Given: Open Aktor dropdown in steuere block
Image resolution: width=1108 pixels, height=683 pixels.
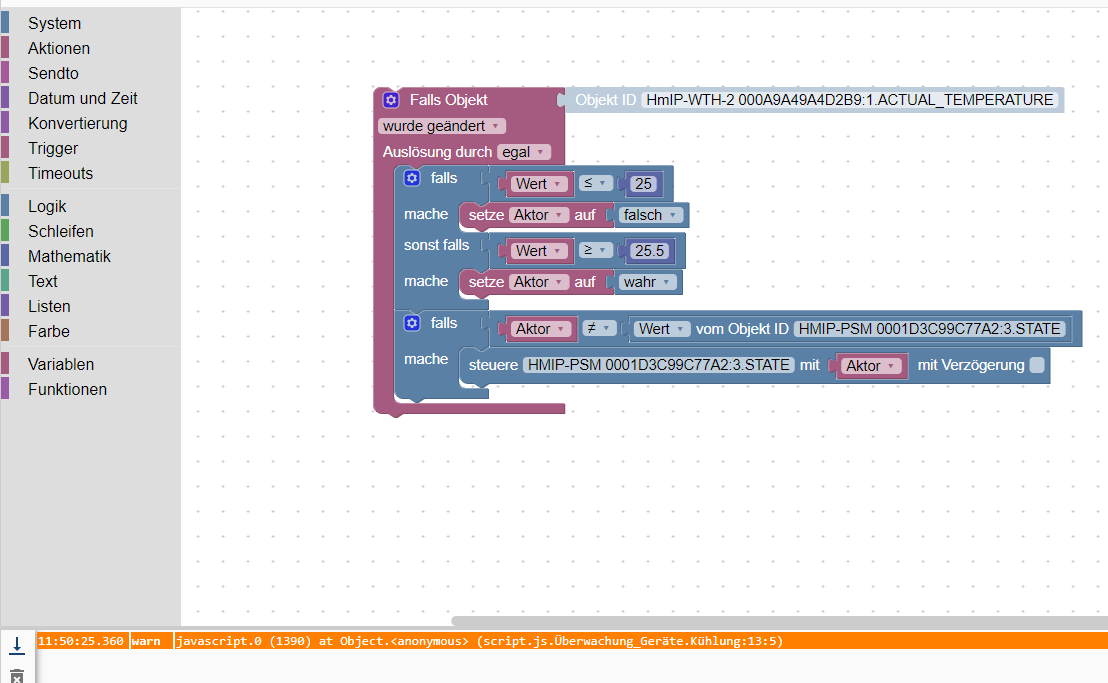Looking at the screenshot, I should (x=871, y=366).
